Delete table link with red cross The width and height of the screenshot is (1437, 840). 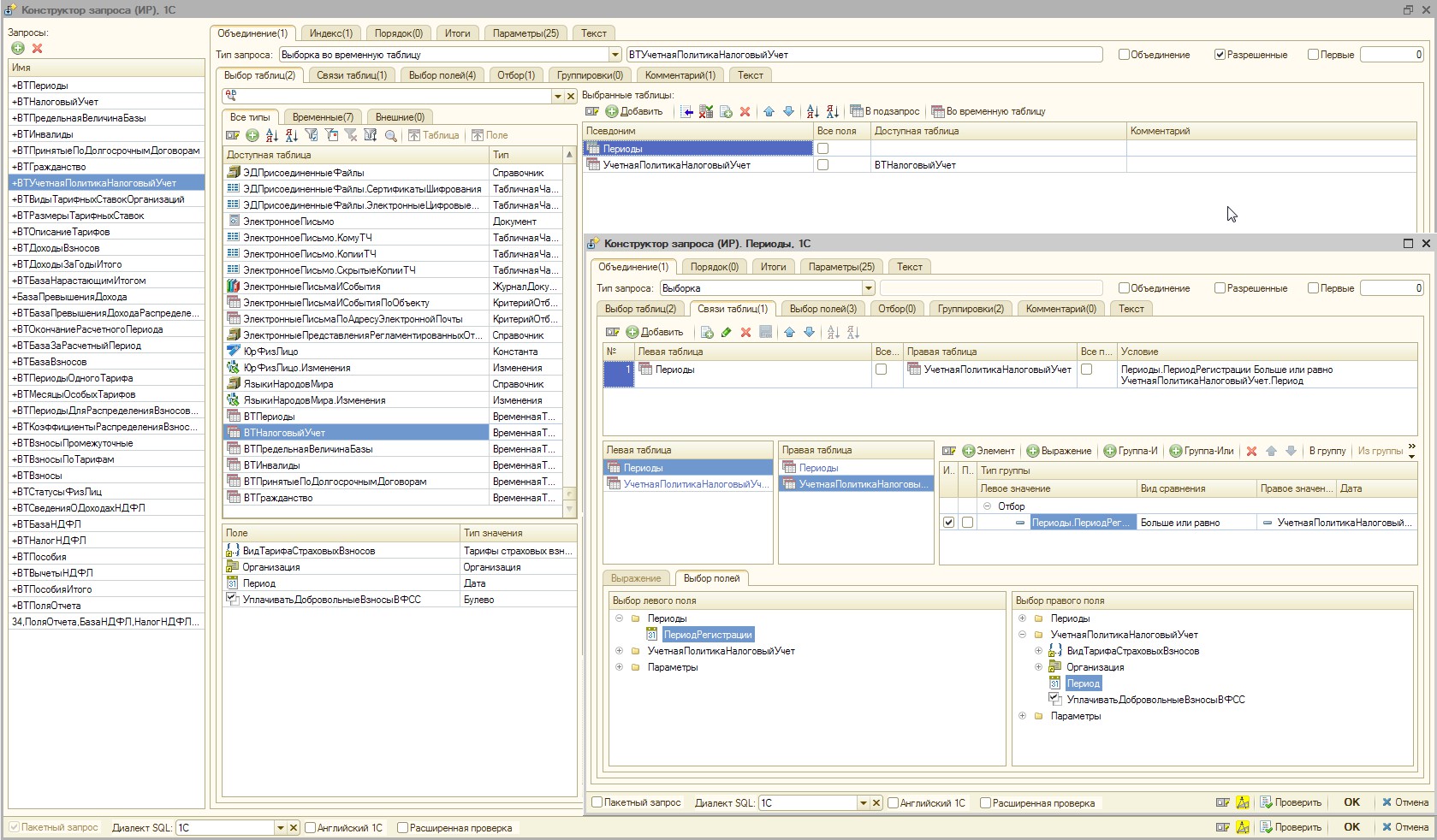(746, 332)
